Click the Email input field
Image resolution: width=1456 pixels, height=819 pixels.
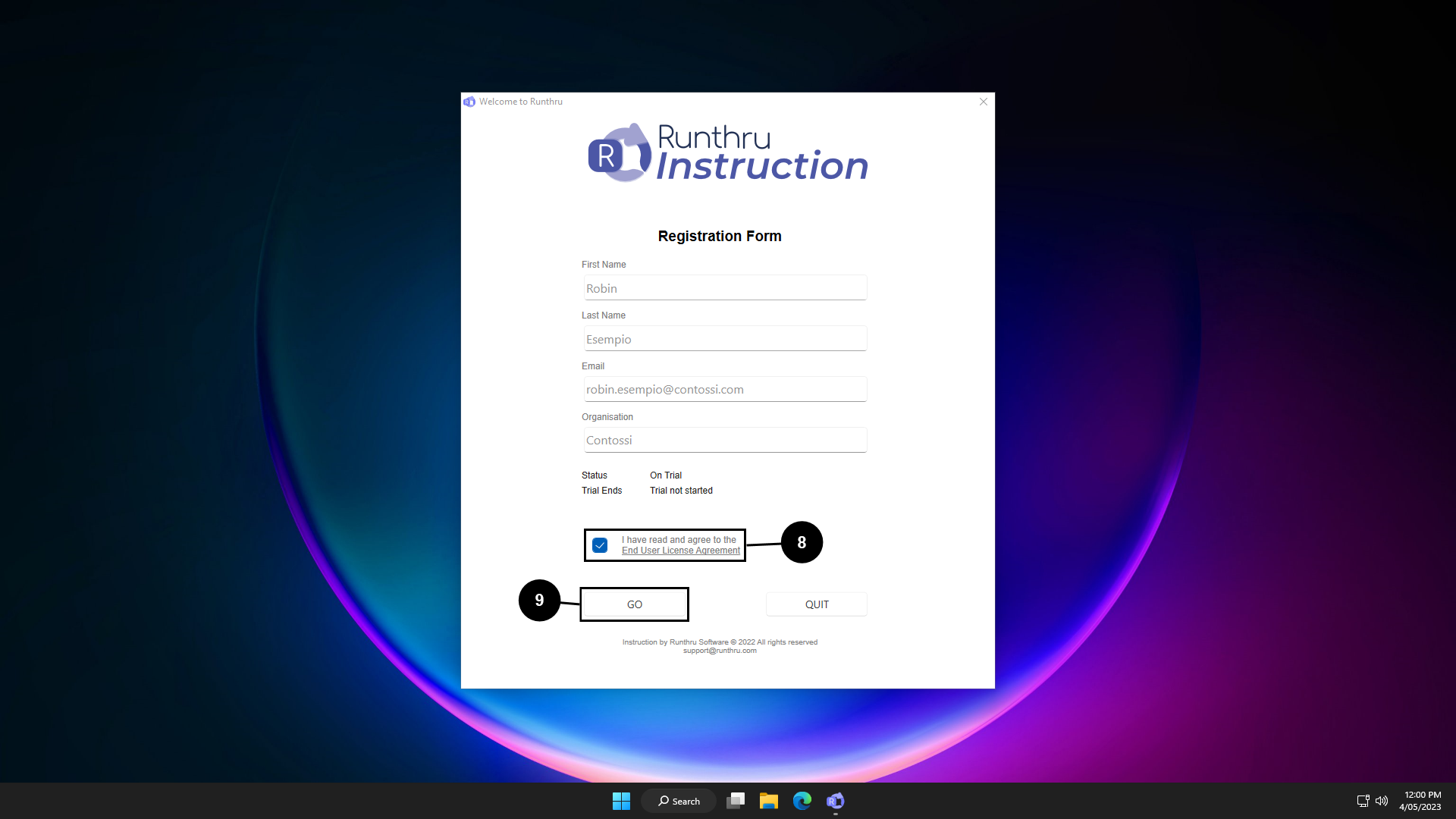click(x=725, y=390)
